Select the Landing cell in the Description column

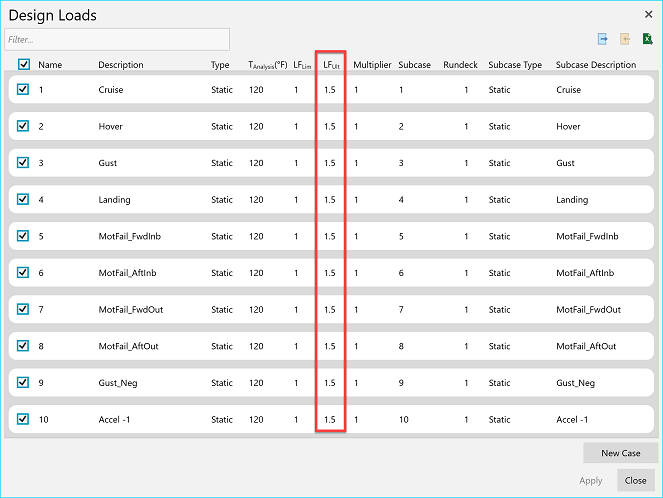[114, 200]
